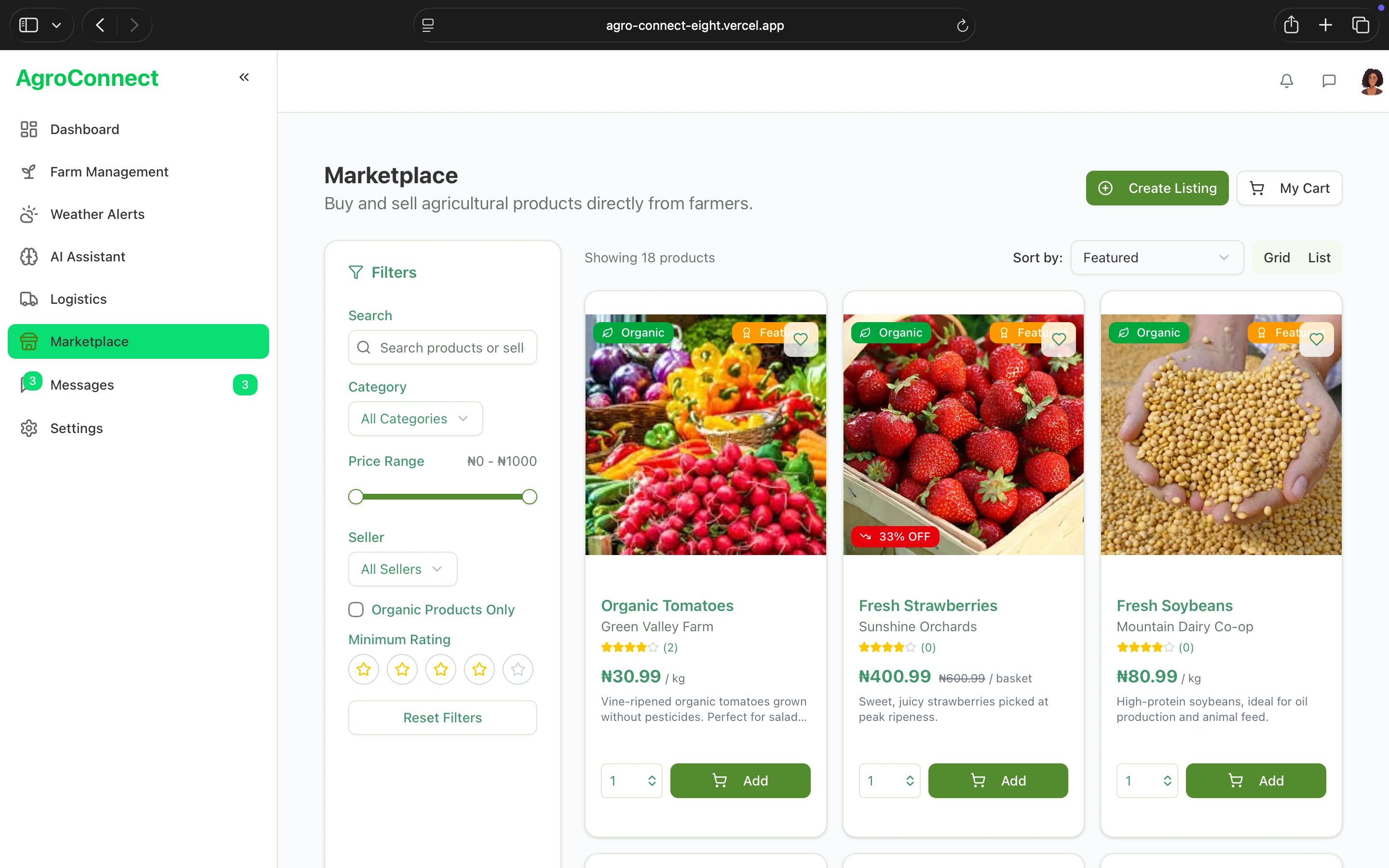Enable Organic Products Only checkbox

pos(356,609)
